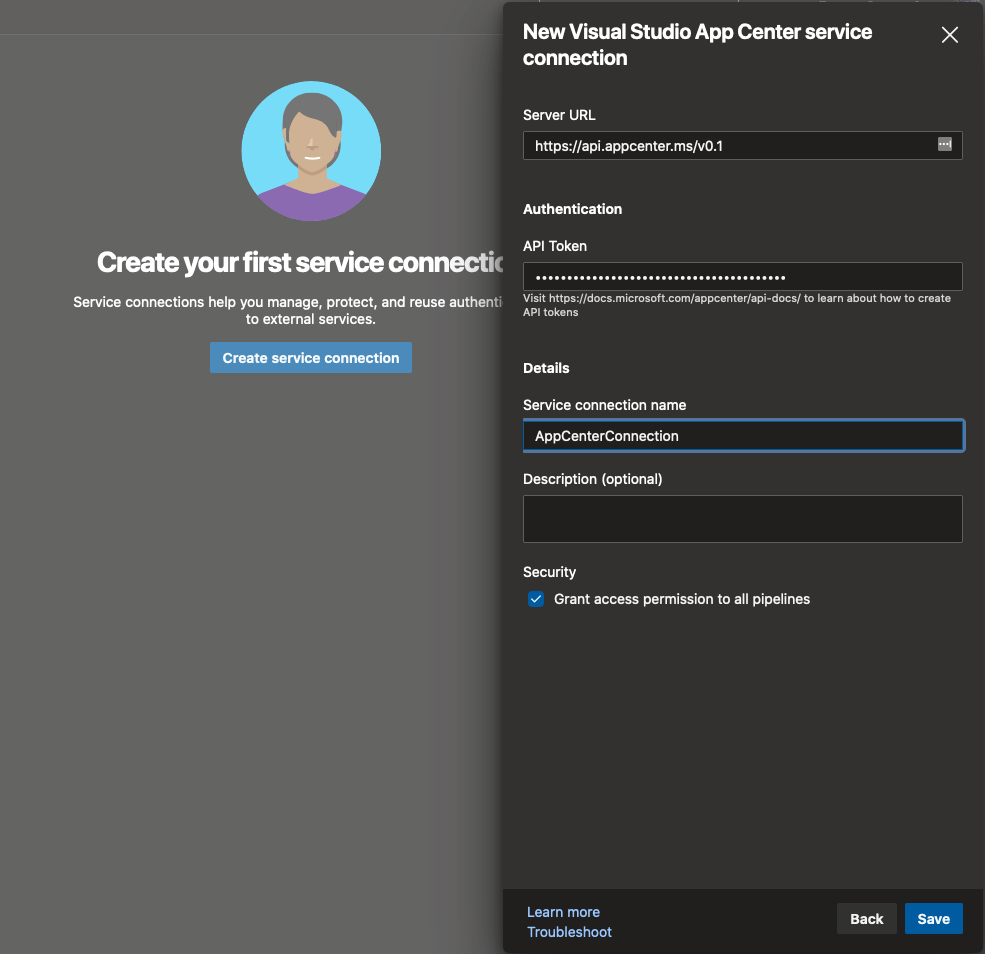Click the 'API Token' field label

click(x=555, y=246)
